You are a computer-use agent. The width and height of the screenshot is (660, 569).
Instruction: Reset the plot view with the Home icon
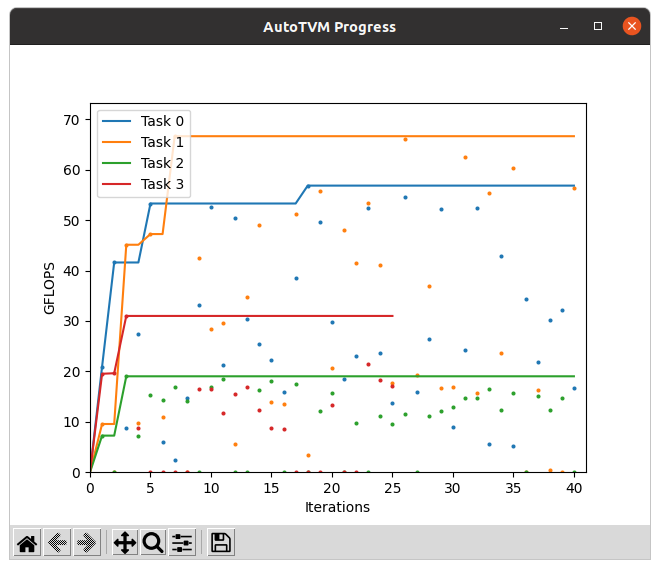[27, 543]
